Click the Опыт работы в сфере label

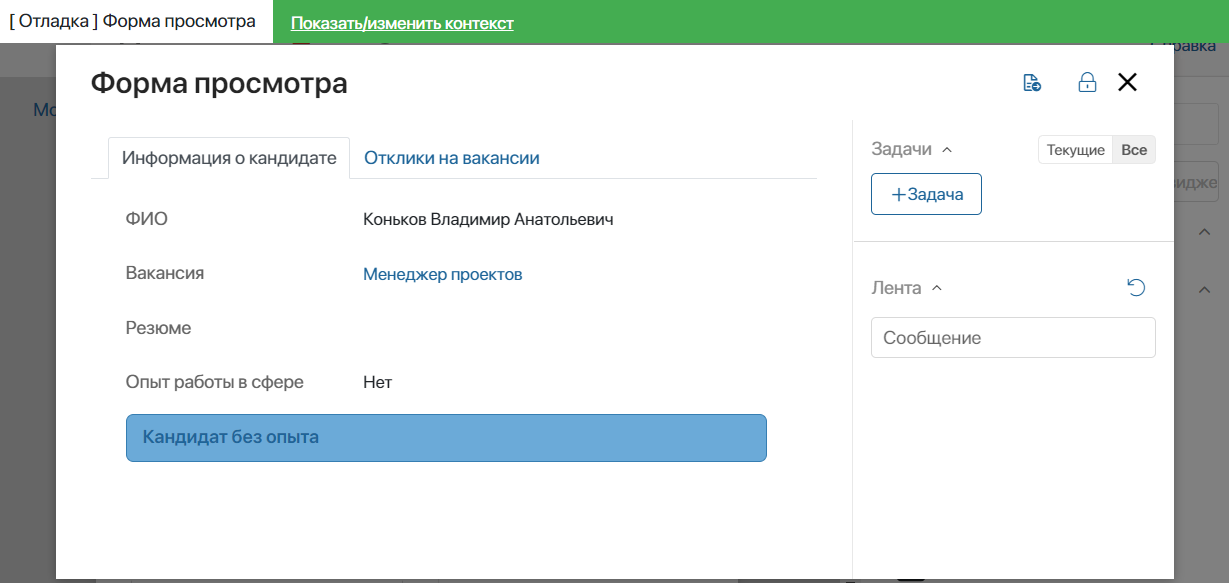(x=215, y=382)
